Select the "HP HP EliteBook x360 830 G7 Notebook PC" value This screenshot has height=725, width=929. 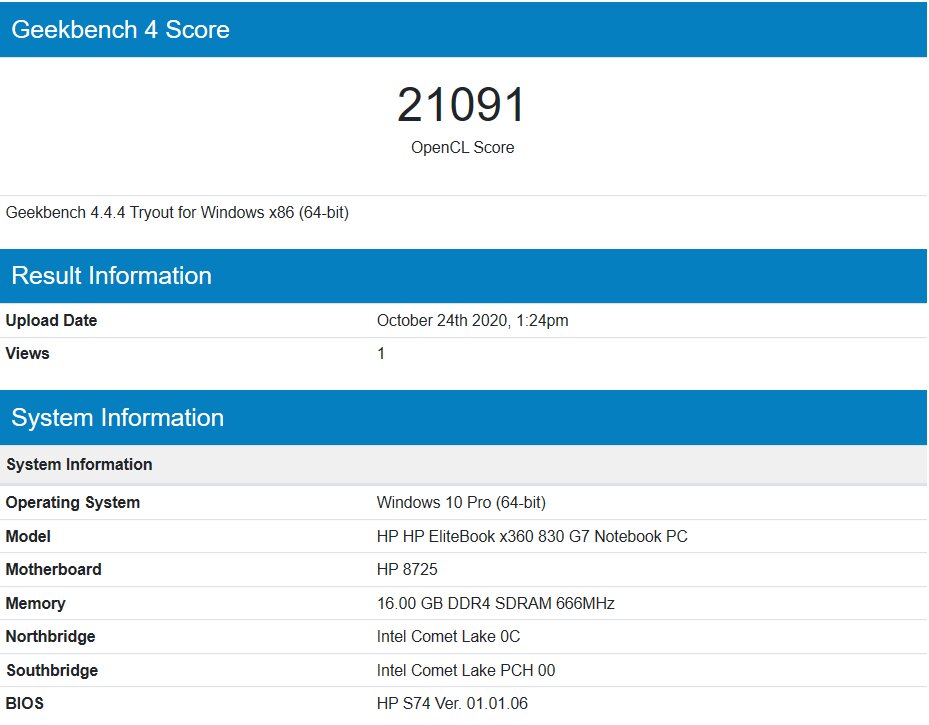pos(532,537)
